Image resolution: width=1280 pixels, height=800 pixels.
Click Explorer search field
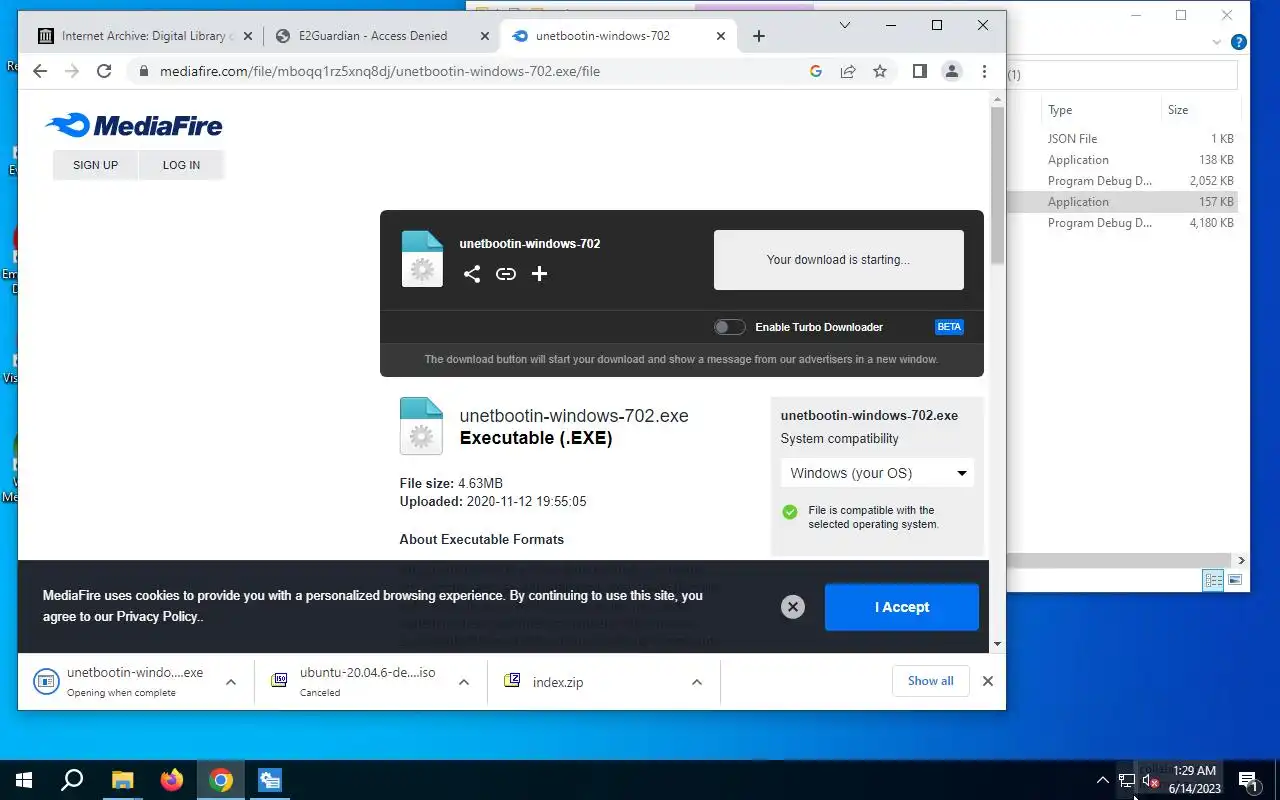pyautogui.click(x=1122, y=75)
